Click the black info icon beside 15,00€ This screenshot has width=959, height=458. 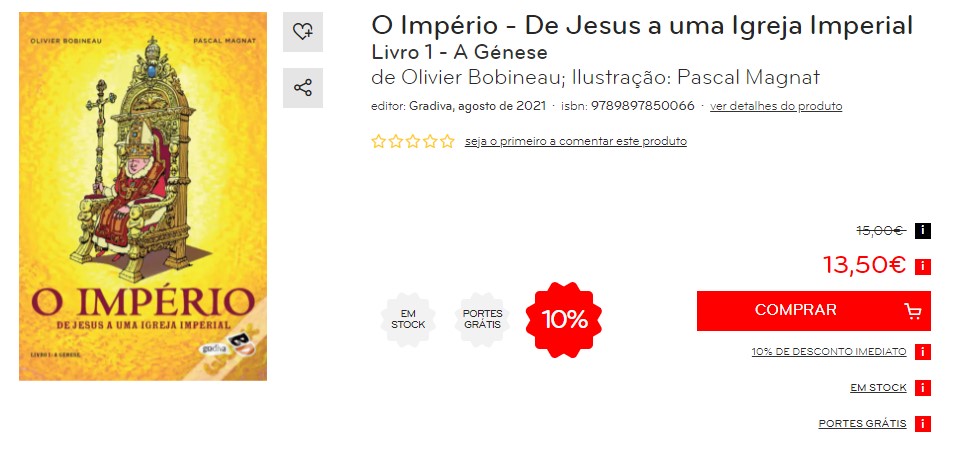pos(923,231)
